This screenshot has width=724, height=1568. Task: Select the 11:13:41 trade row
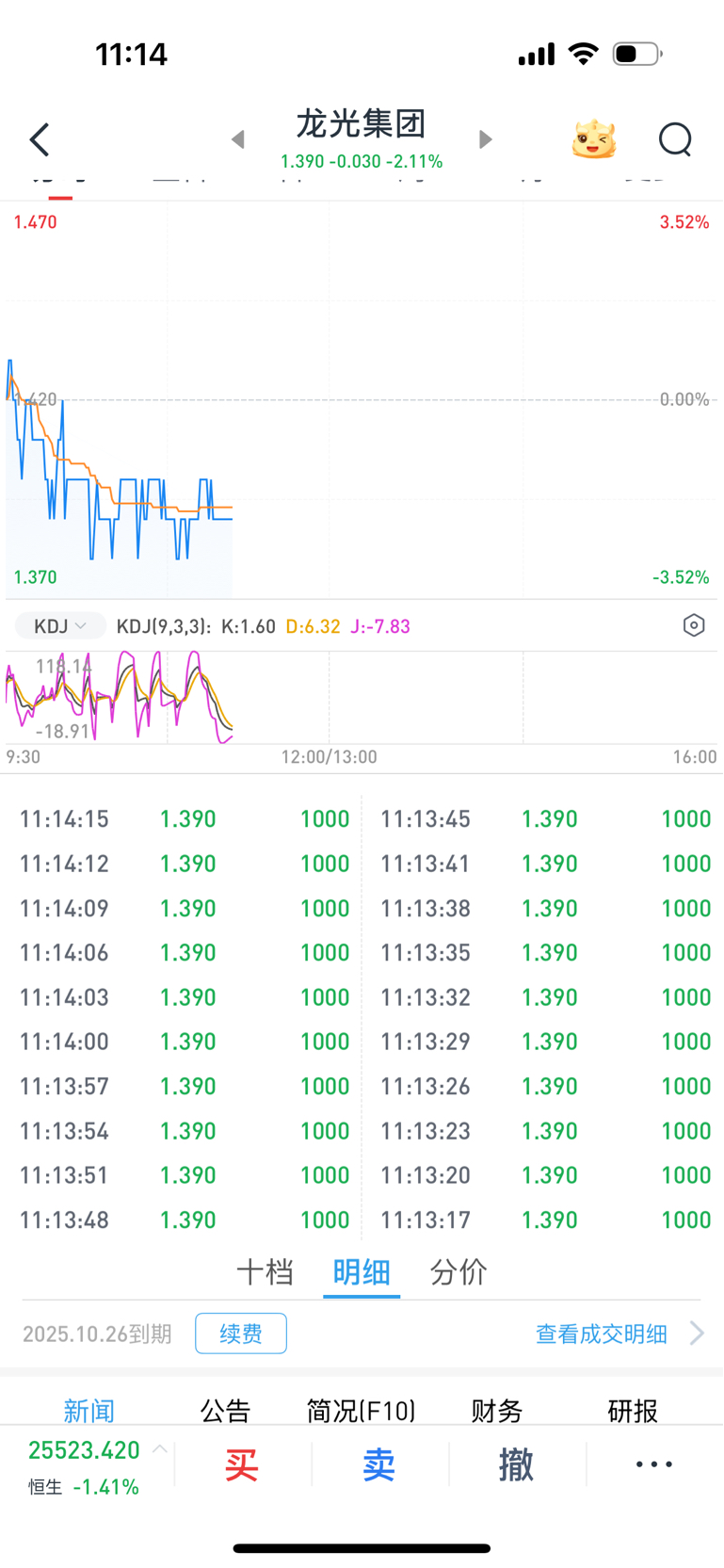coord(545,864)
